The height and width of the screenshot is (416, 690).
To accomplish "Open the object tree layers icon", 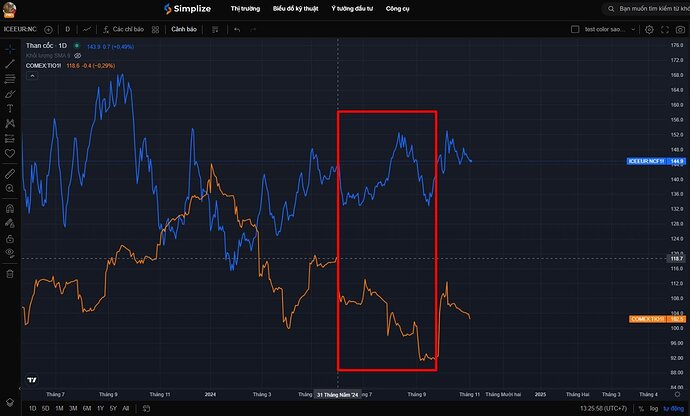I will point(10,402).
